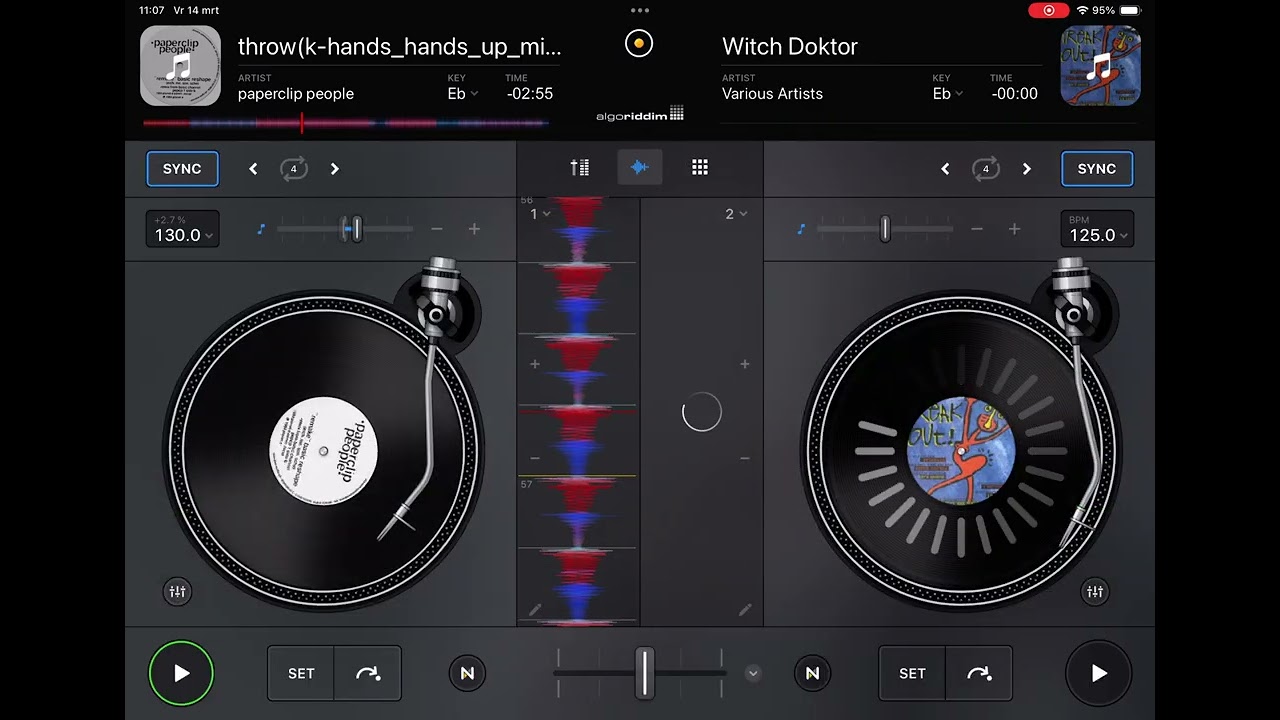1280x720 pixels.
Task: Double the left deck loop length
Action: coord(335,169)
